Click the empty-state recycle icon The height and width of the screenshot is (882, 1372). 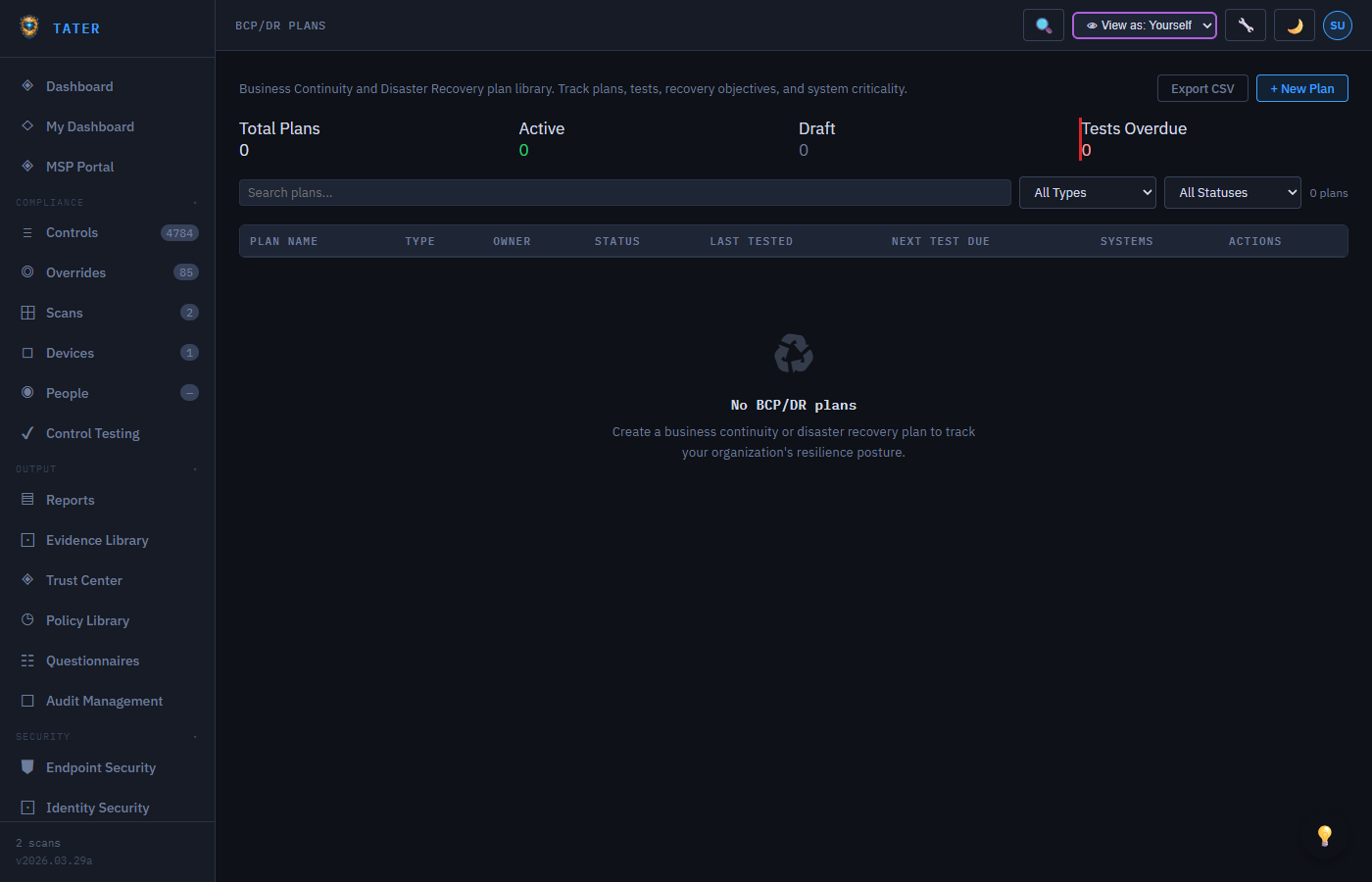[794, 354]
